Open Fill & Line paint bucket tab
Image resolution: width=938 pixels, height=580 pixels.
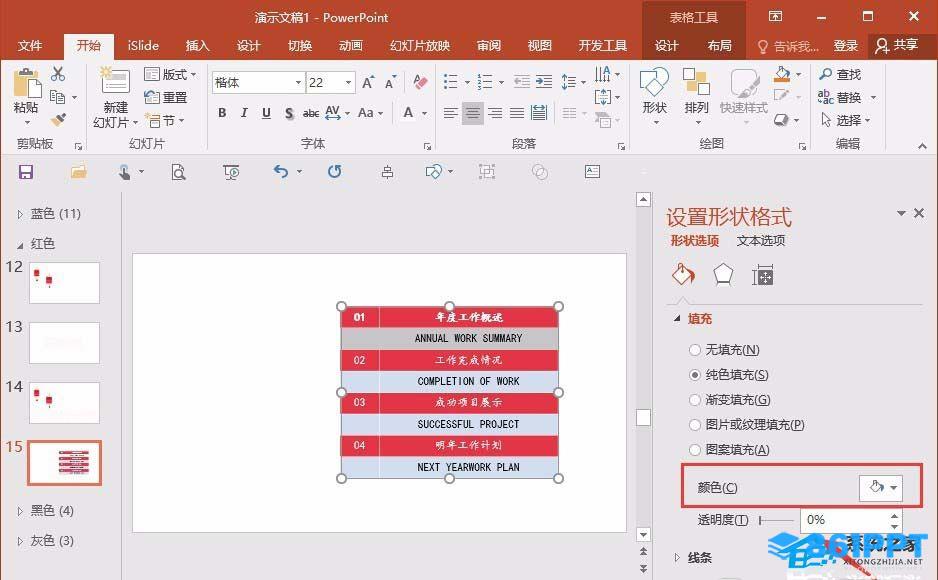click(683, 274)
